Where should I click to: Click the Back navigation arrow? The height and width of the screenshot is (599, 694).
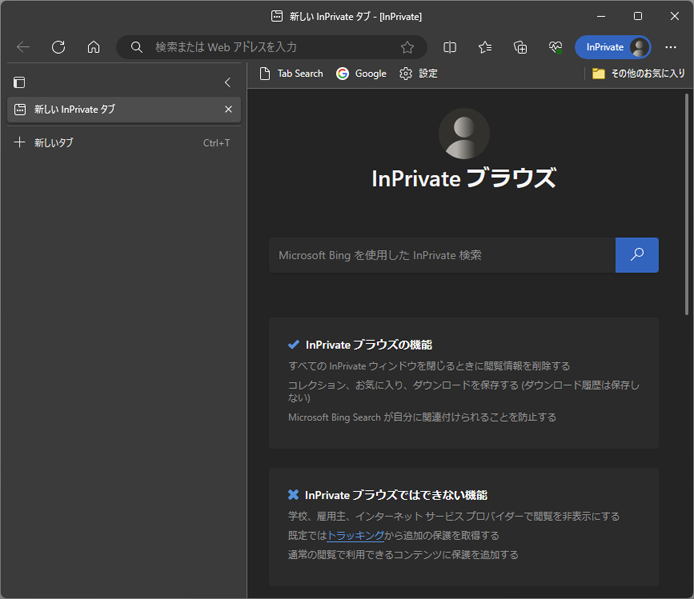[x=23, y=47]
